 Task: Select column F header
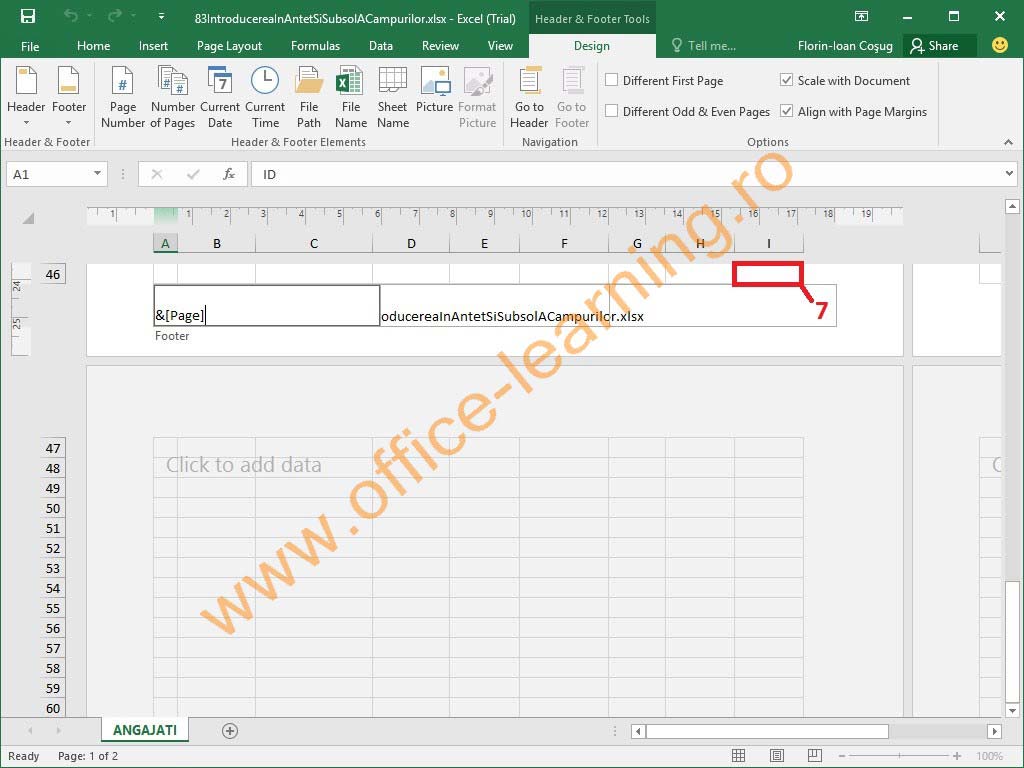[x=564, y=244]
